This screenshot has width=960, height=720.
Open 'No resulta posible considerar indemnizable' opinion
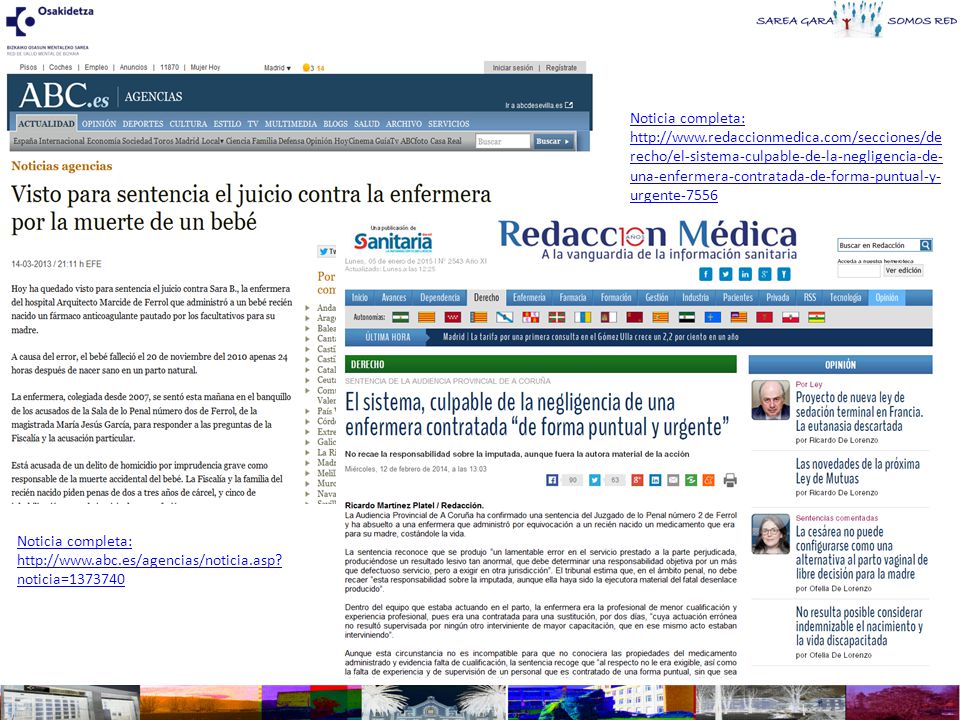coord(859,626)
